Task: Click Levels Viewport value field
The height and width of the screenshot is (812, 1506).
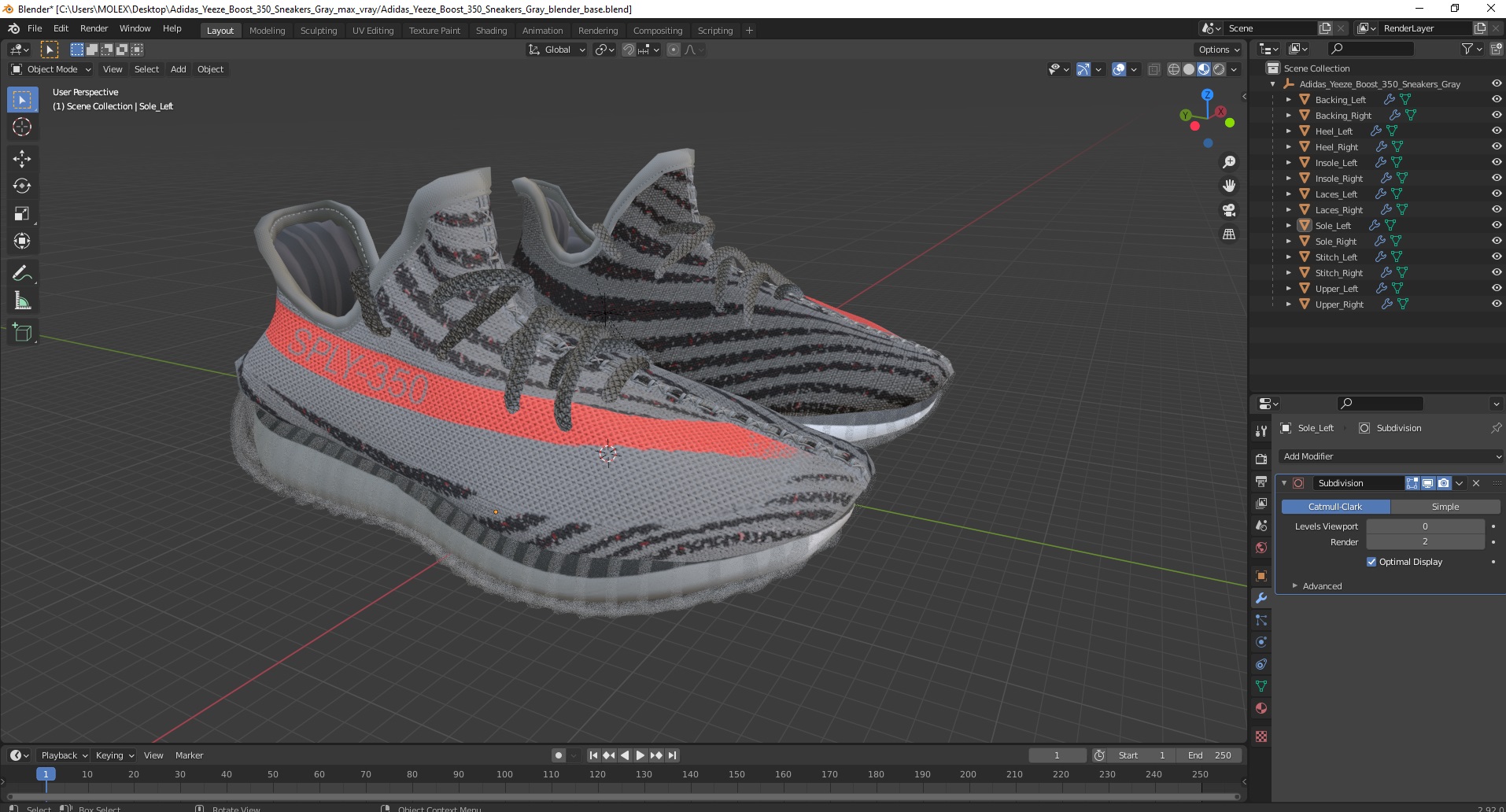Action: [1425, 526]
